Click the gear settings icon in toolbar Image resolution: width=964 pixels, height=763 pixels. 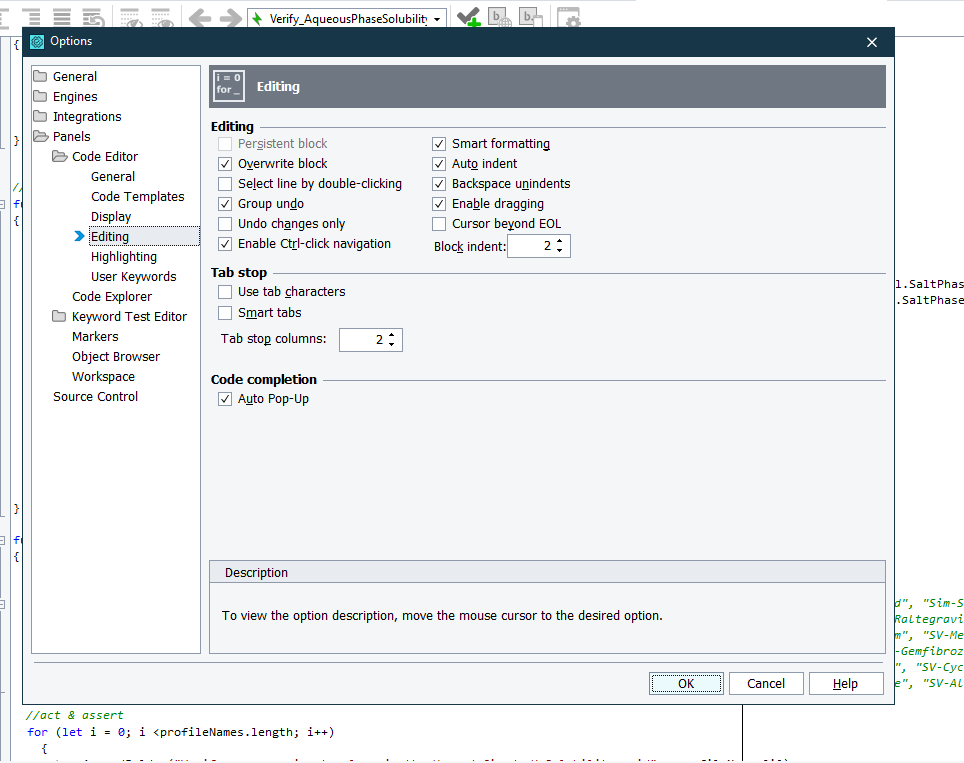[x=568, y=18]
